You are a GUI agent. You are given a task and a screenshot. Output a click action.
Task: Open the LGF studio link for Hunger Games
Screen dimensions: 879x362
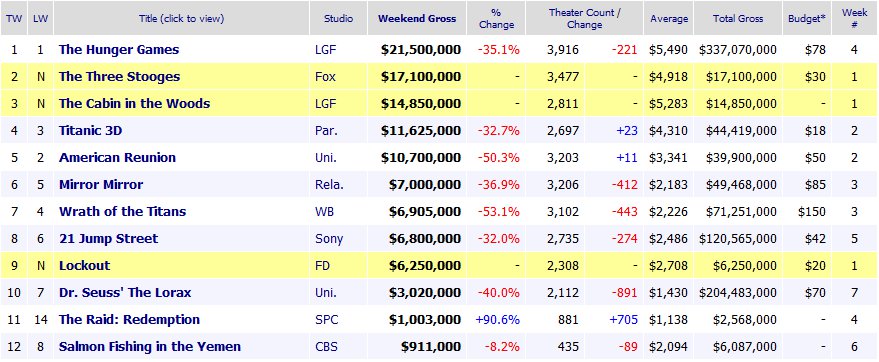coord(326,50)
